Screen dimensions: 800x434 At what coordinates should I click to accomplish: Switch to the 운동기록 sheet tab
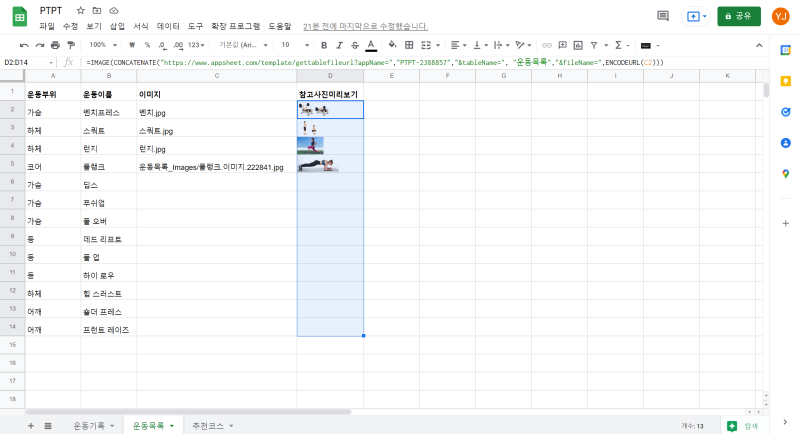[x=93, y=426]
